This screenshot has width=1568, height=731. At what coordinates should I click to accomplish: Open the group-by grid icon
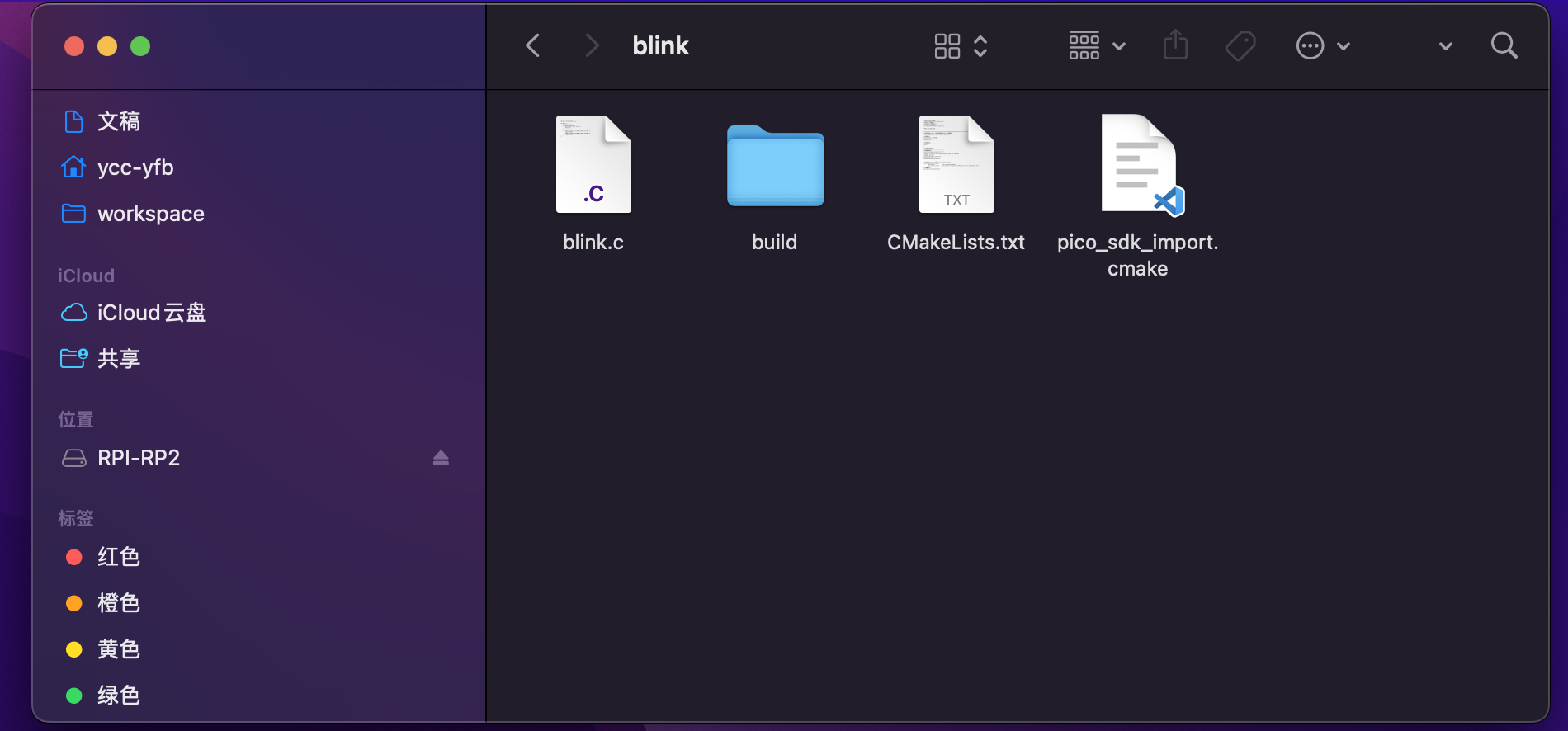pyautogui.click(x=1084, y=46)
